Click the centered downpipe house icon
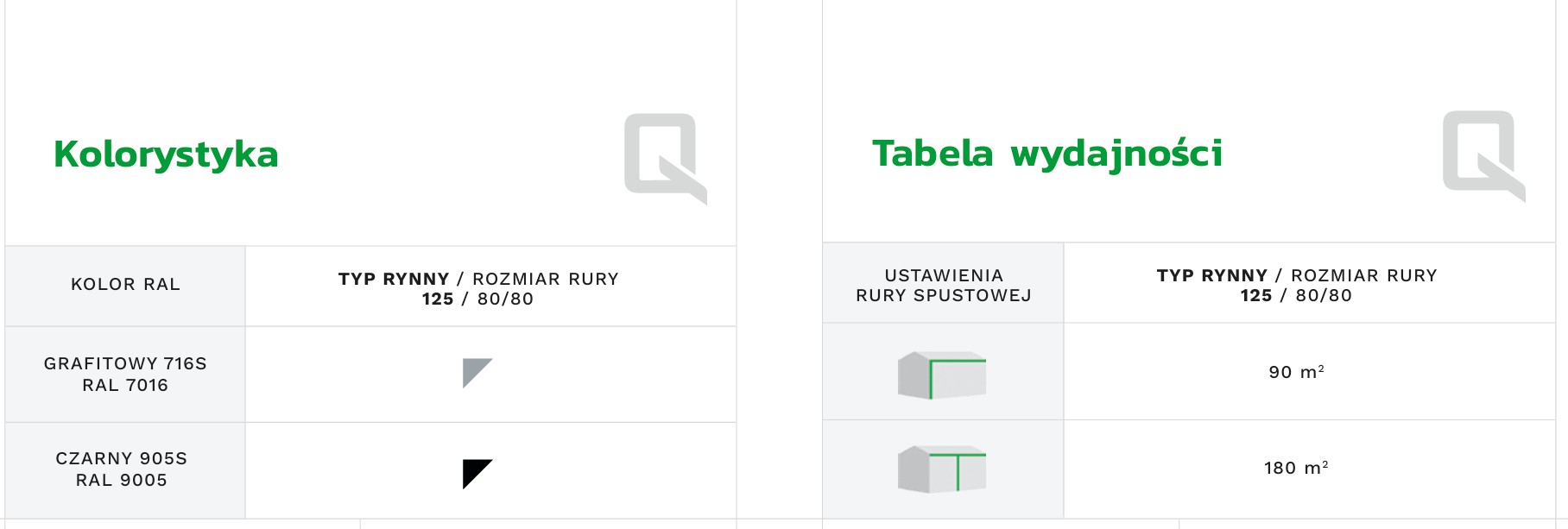The image size is (1568, 529). click(942, 469)
